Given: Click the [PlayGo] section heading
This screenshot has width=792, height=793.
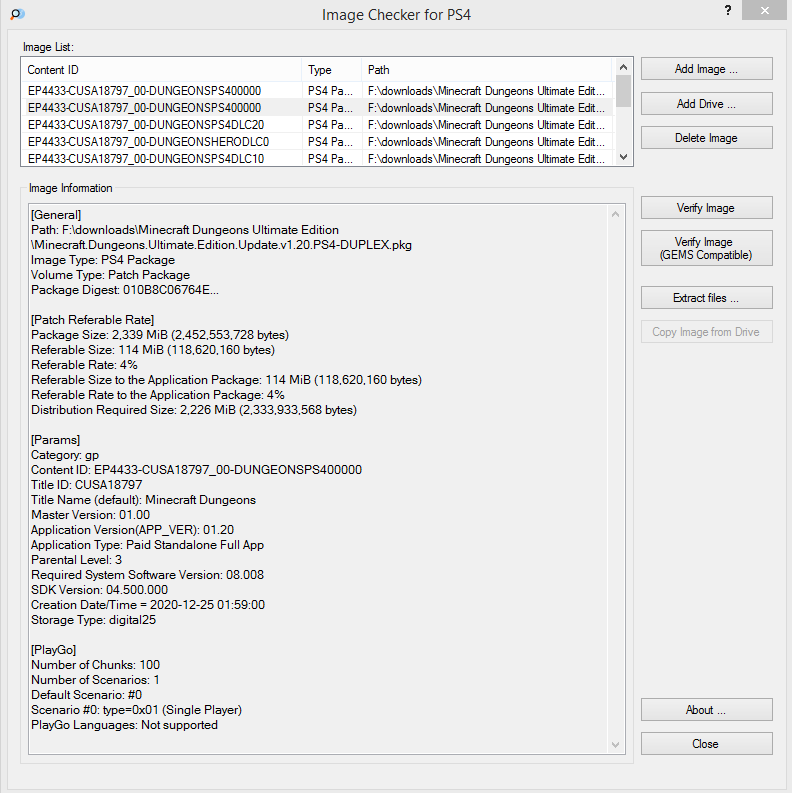Looking at the screenshot, I should pos(54,650).
